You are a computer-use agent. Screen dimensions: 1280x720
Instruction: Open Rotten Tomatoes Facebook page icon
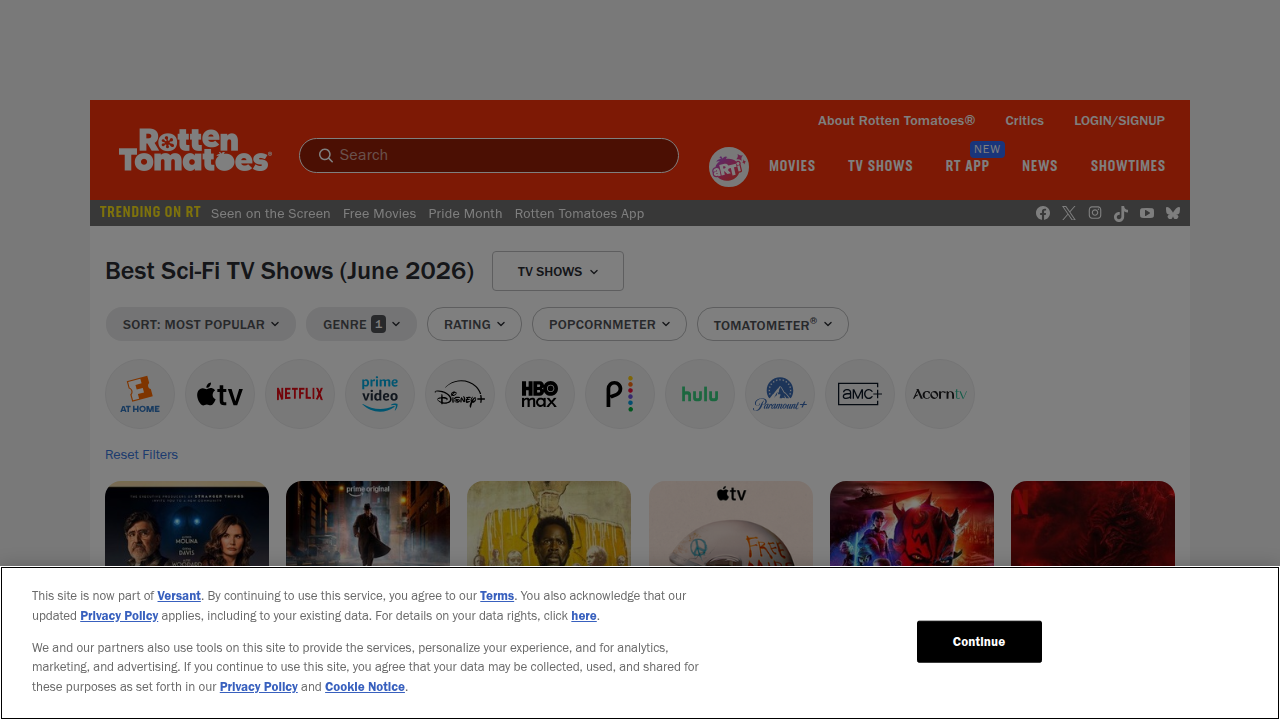point(1043,213)
